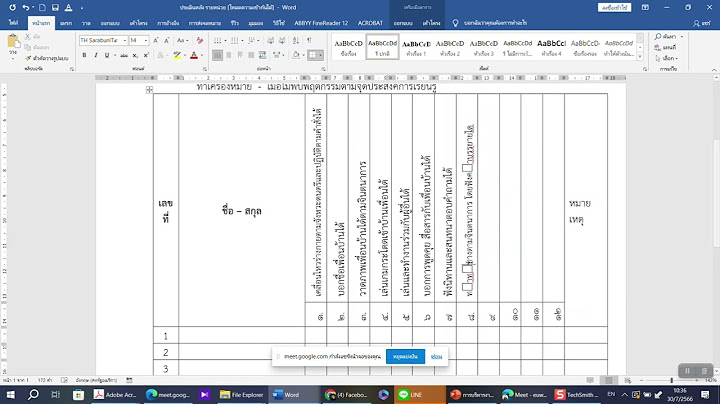Viewport: 720px width, 404px height.
Task: Click the spelling check icon in status bar
Action: (64, 380)
